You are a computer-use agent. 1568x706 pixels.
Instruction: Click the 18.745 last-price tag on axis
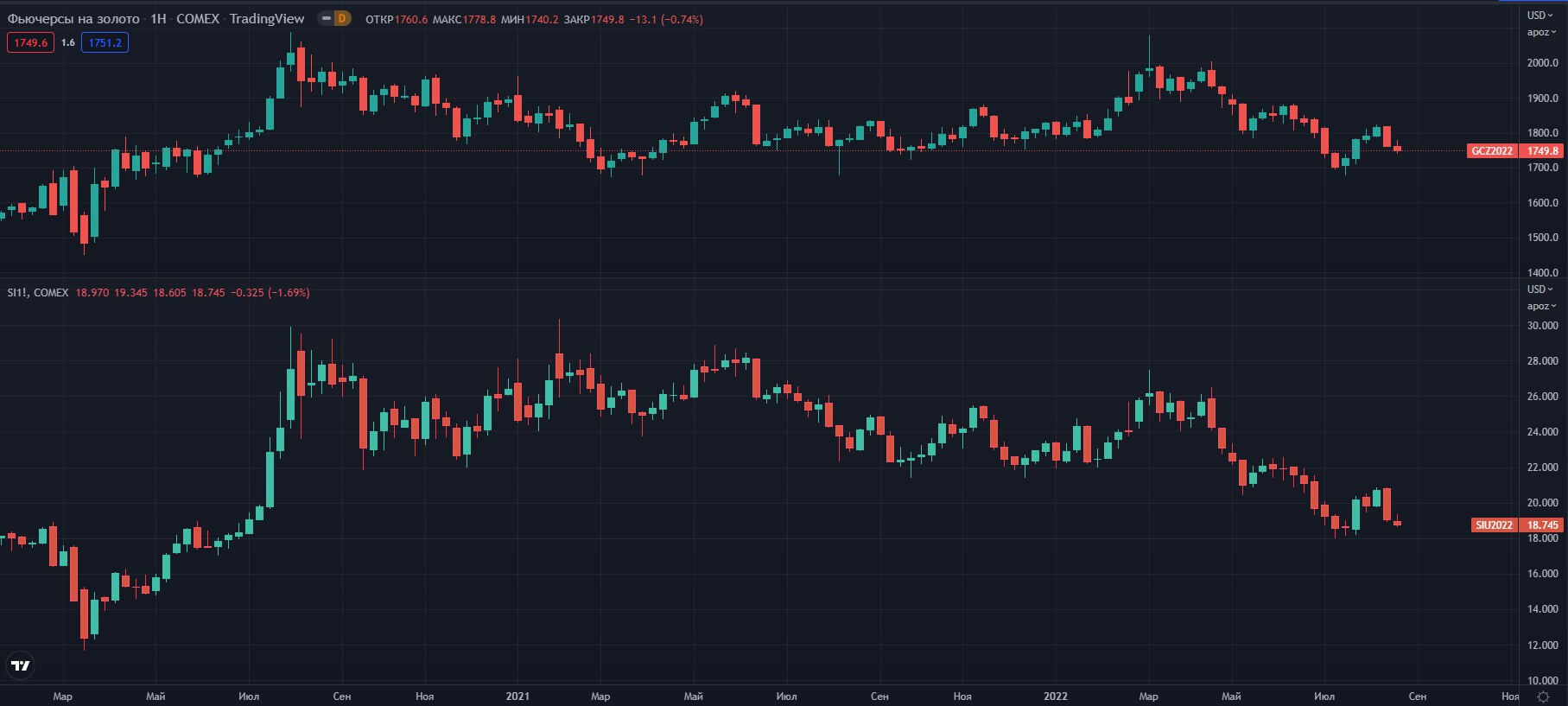tap(1542, 525)
